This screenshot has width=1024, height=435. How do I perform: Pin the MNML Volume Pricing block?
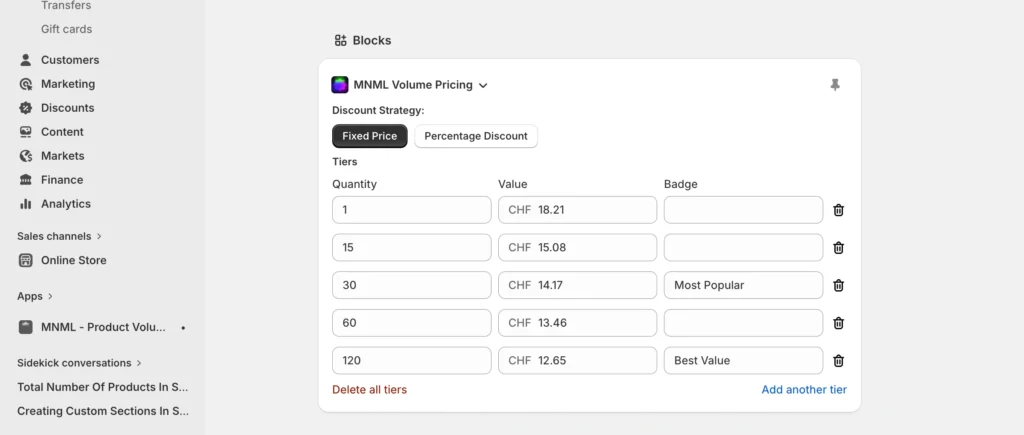coord(835,85)
